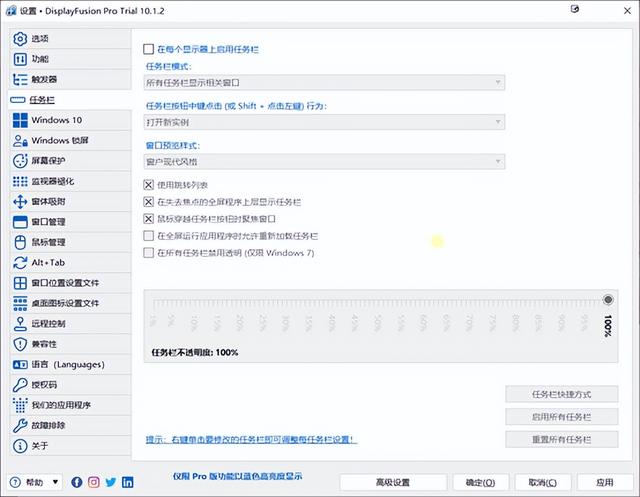
Task: Click the Windows 锁屏 lock icon
Action: 20,141
